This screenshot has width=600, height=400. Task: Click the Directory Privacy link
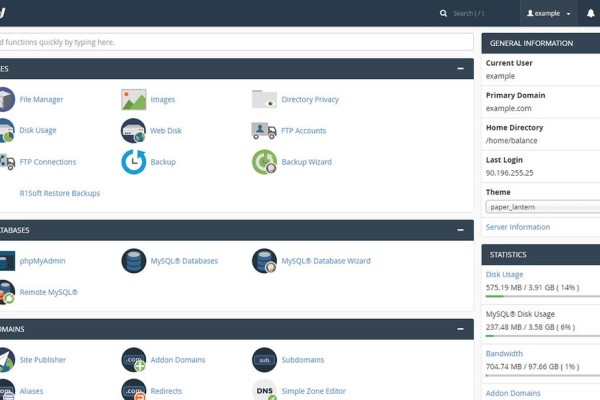310,100
